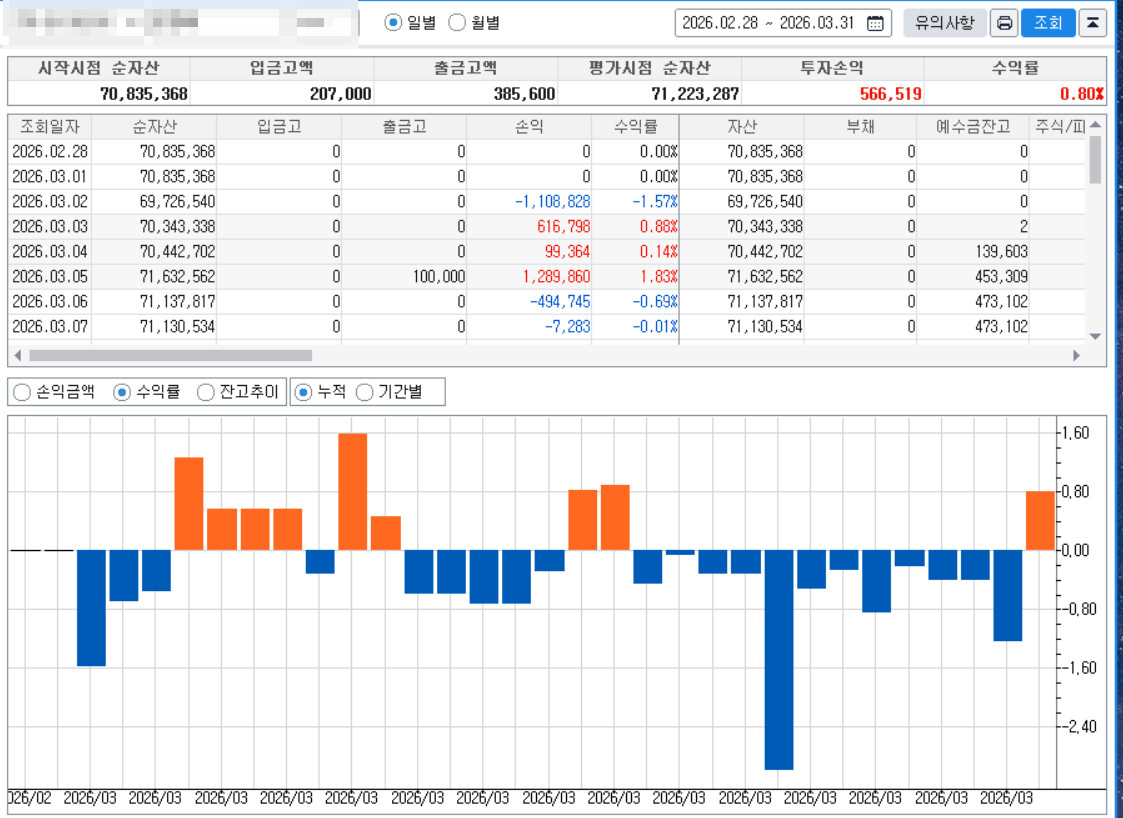Click table scroll up arrow
This screenshot has height=818, width=1123.
[x=1095, y=125]
